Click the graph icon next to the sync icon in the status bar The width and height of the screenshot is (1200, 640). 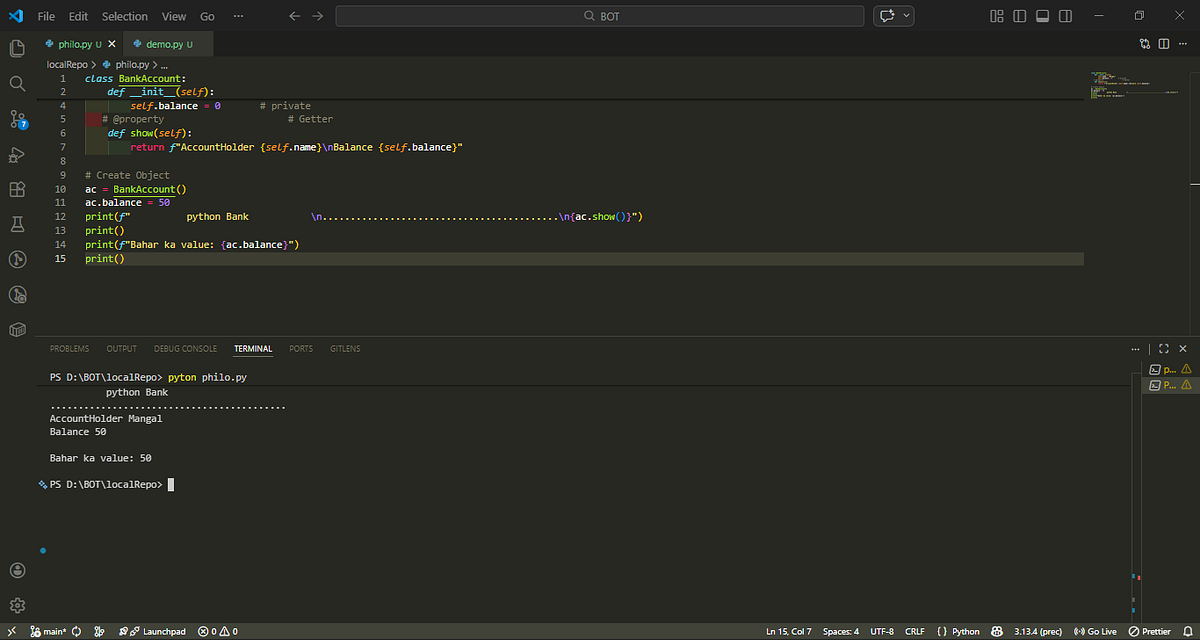pyautogui.click(x=99, y=632)
